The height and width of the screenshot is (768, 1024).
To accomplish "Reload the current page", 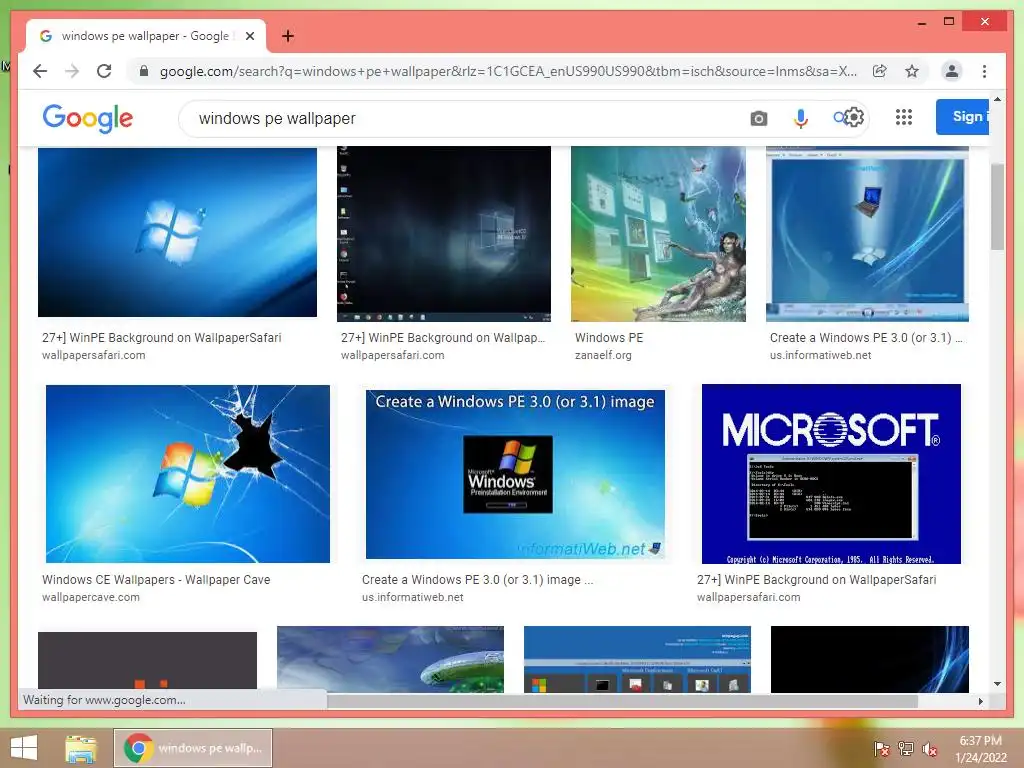I will pos(104,71).
